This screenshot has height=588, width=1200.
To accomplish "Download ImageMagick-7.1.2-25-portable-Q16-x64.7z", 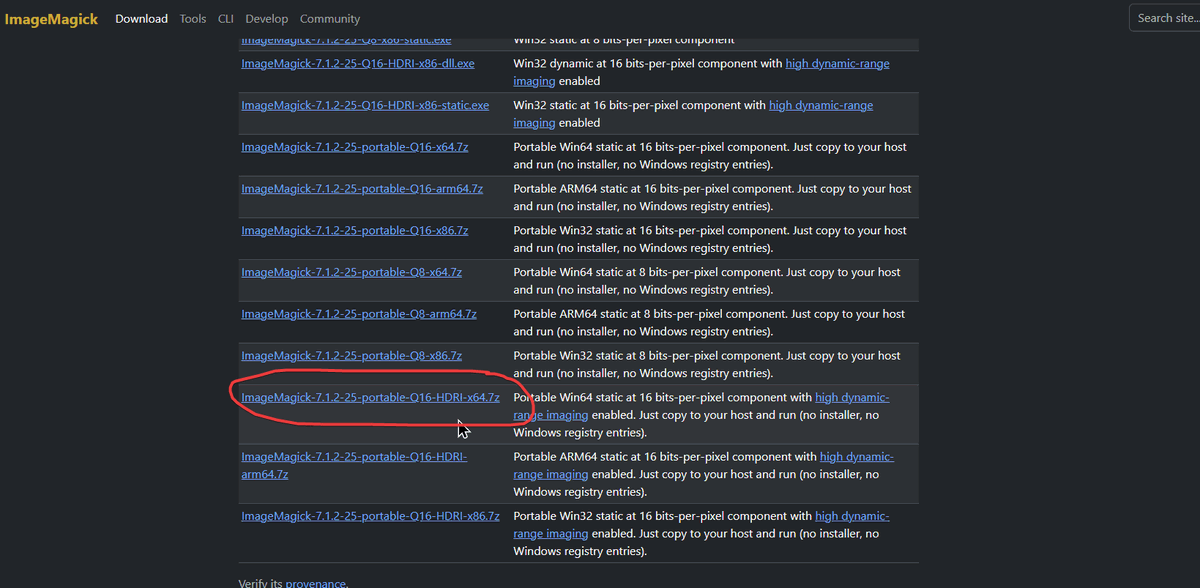I will click(354, 147).
